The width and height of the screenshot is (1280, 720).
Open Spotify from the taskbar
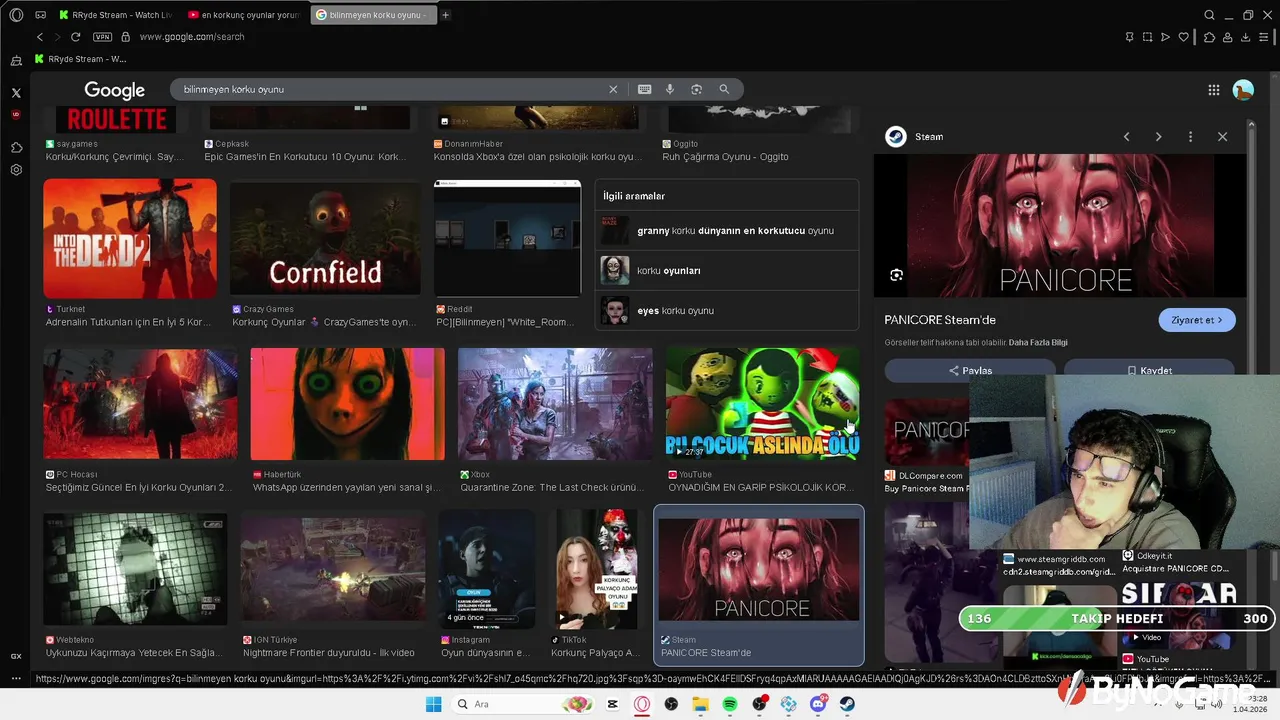730,704
